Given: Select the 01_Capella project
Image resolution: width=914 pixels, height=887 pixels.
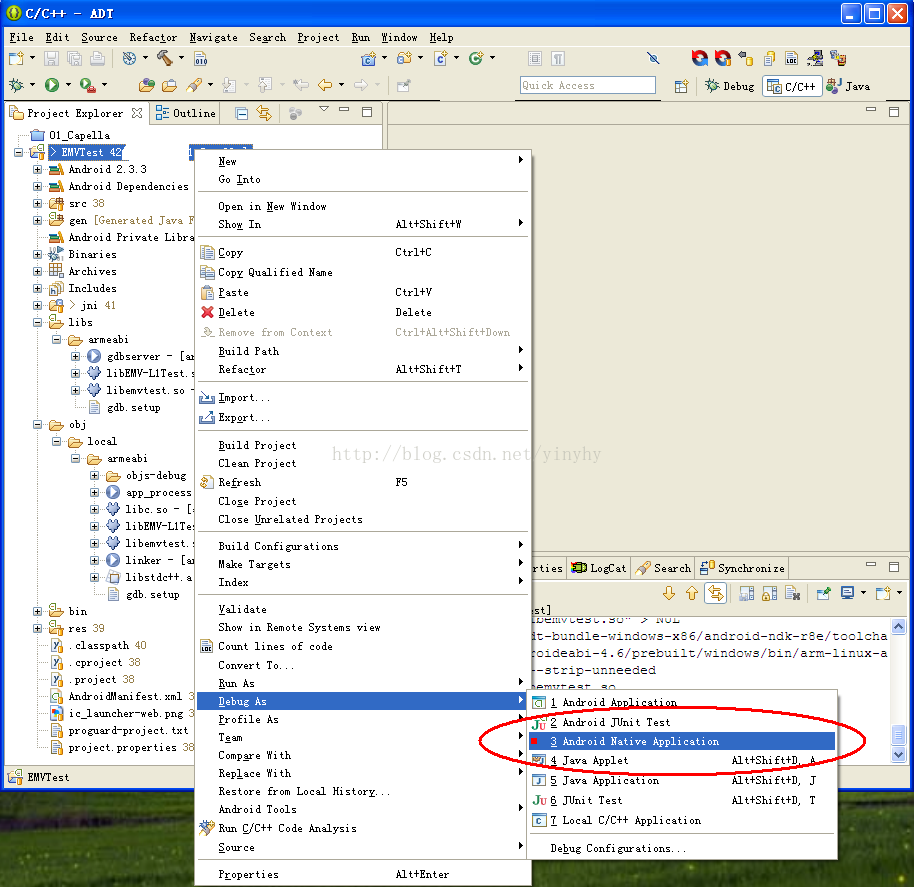Looking at the screenshot, I should (x=79, y=136).
